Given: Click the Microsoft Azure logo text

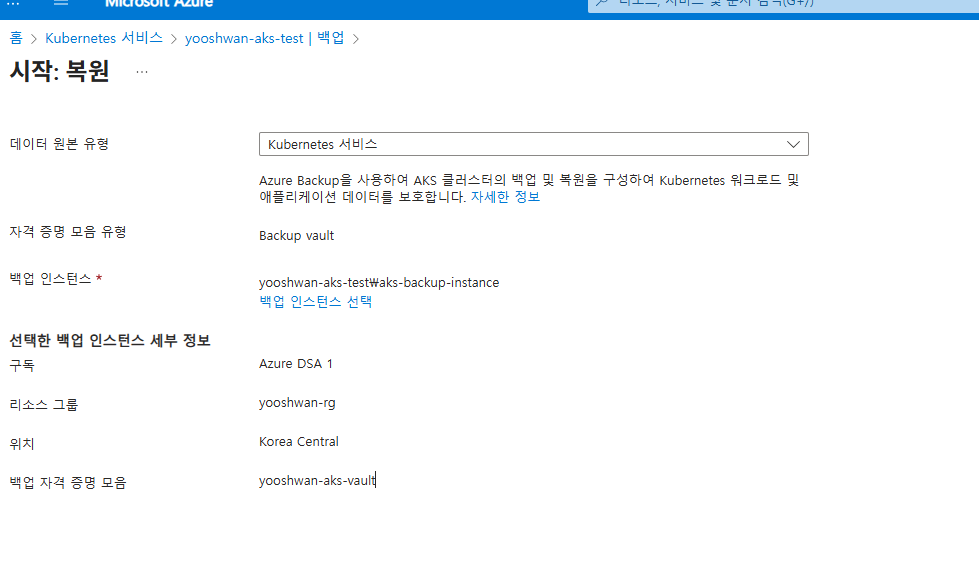Looking at the screenshot, I should [159, 3].
